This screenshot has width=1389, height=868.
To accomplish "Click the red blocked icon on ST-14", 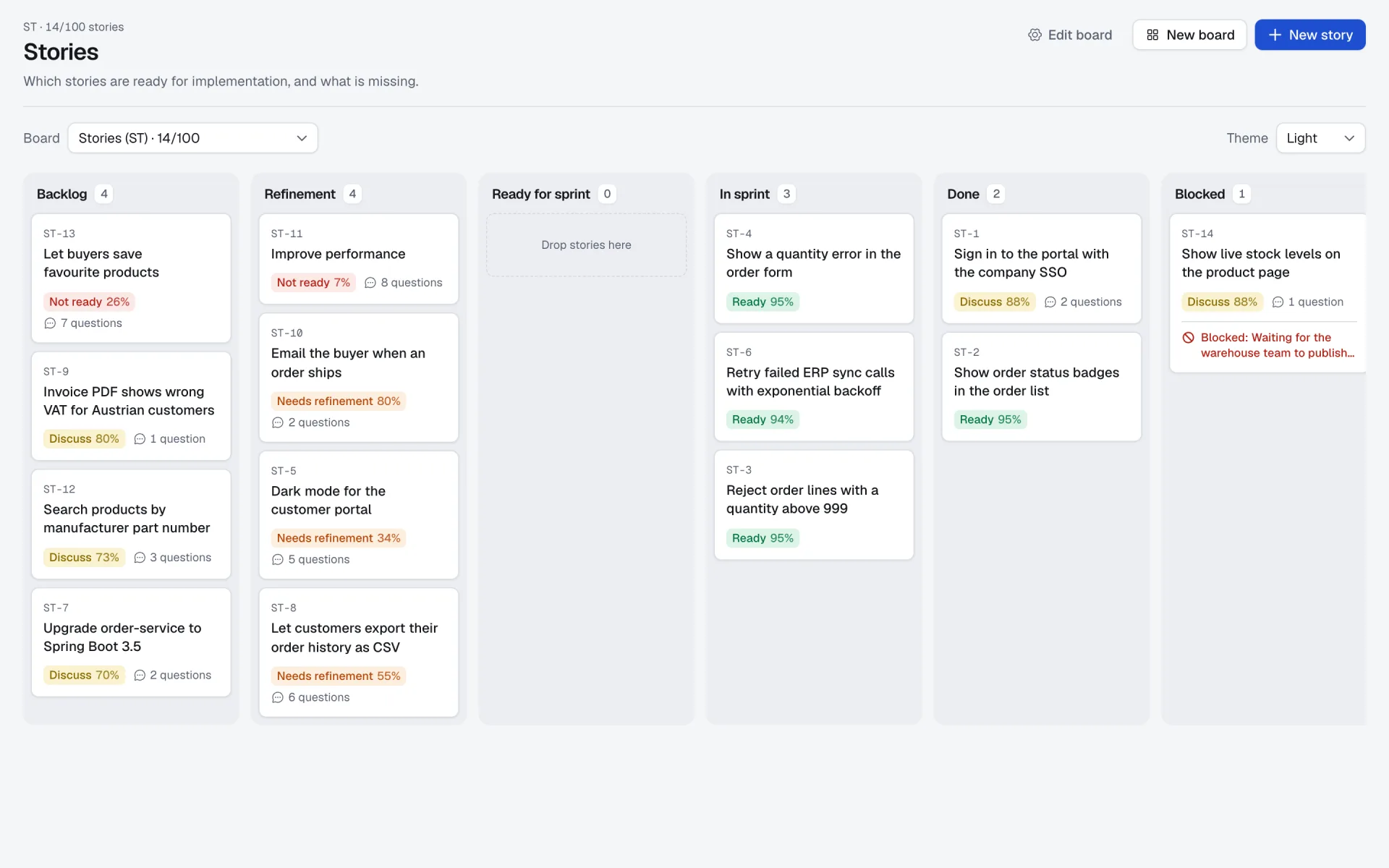I will click(1189, 338).
